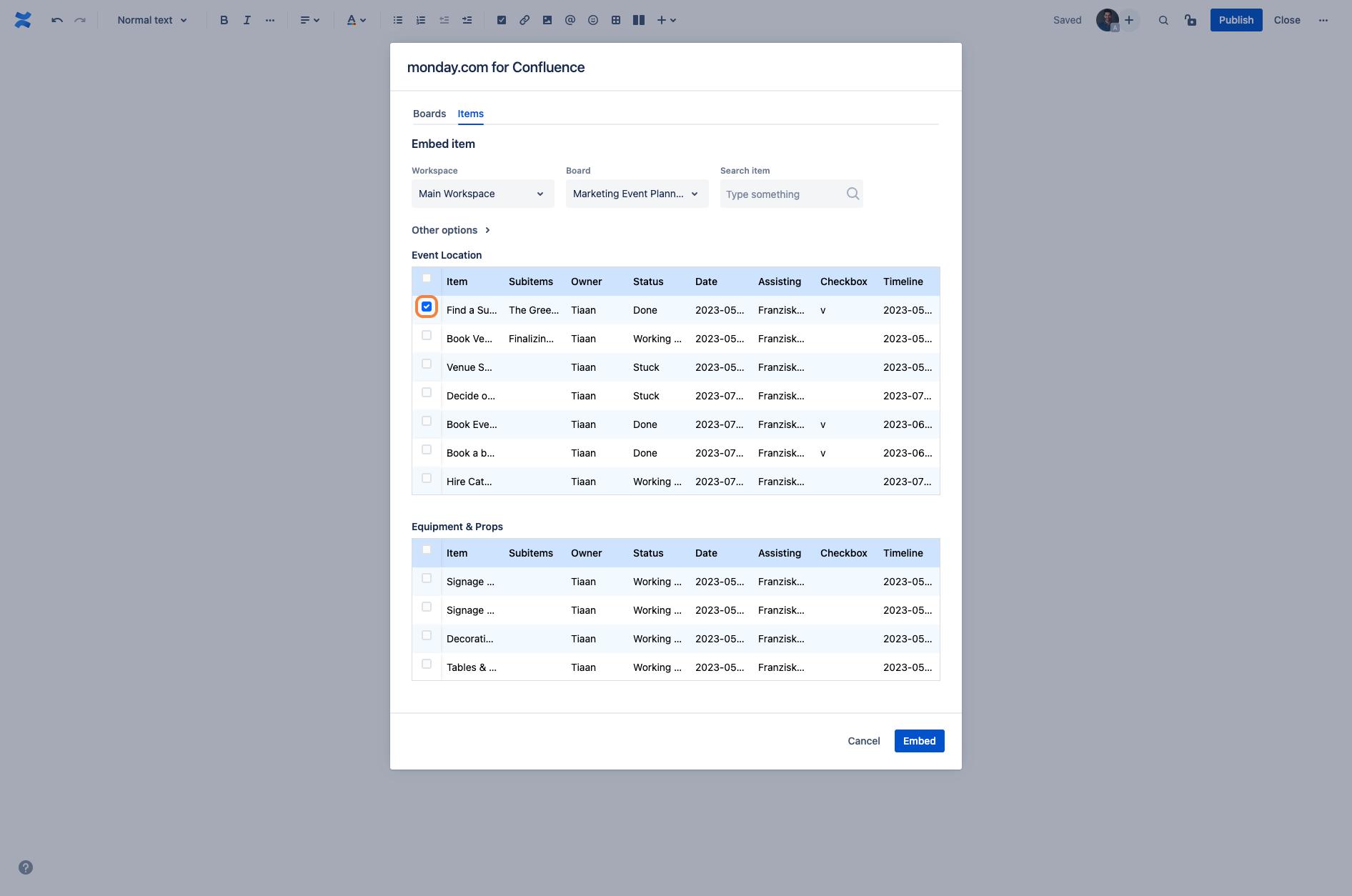Check the Decorati... item checkbox

pos(427,635)
